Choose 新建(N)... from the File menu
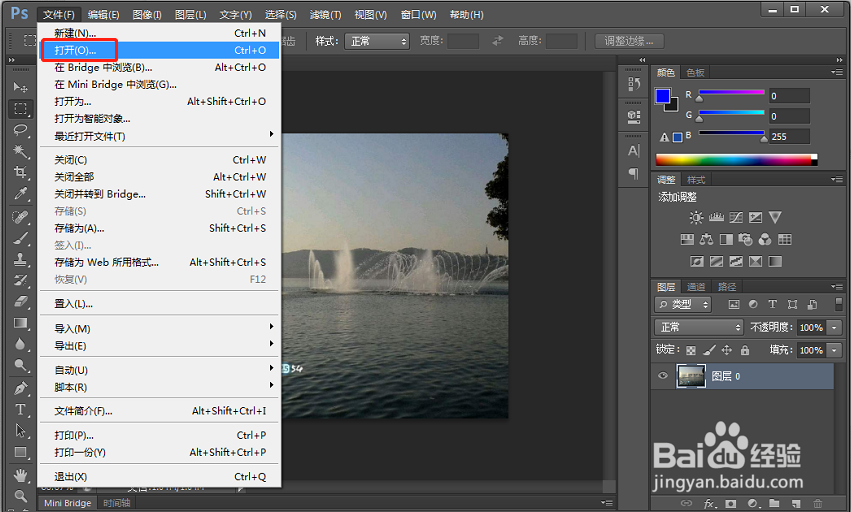 point(160,33)
